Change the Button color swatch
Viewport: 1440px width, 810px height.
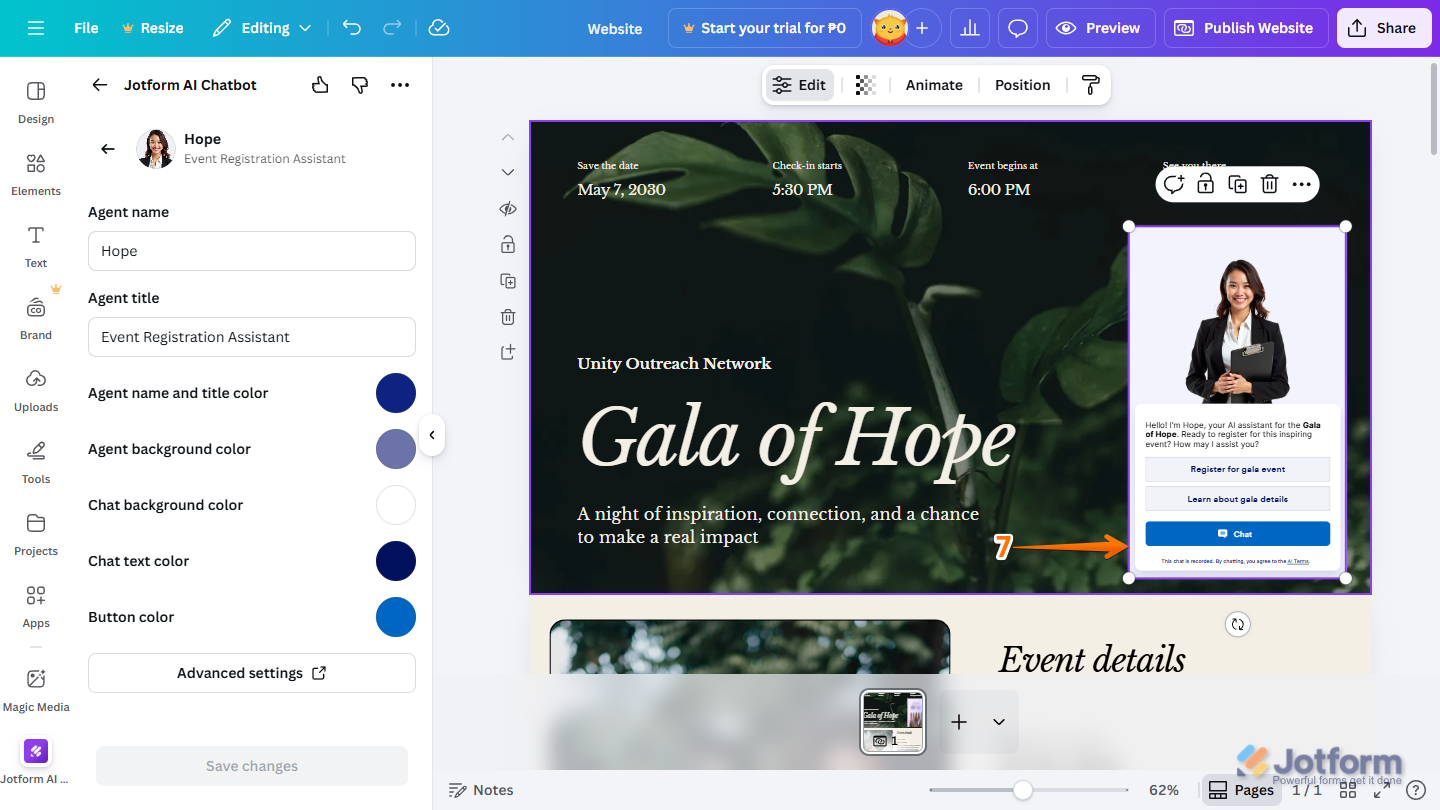pyautogui.click(x=396, y=617)
